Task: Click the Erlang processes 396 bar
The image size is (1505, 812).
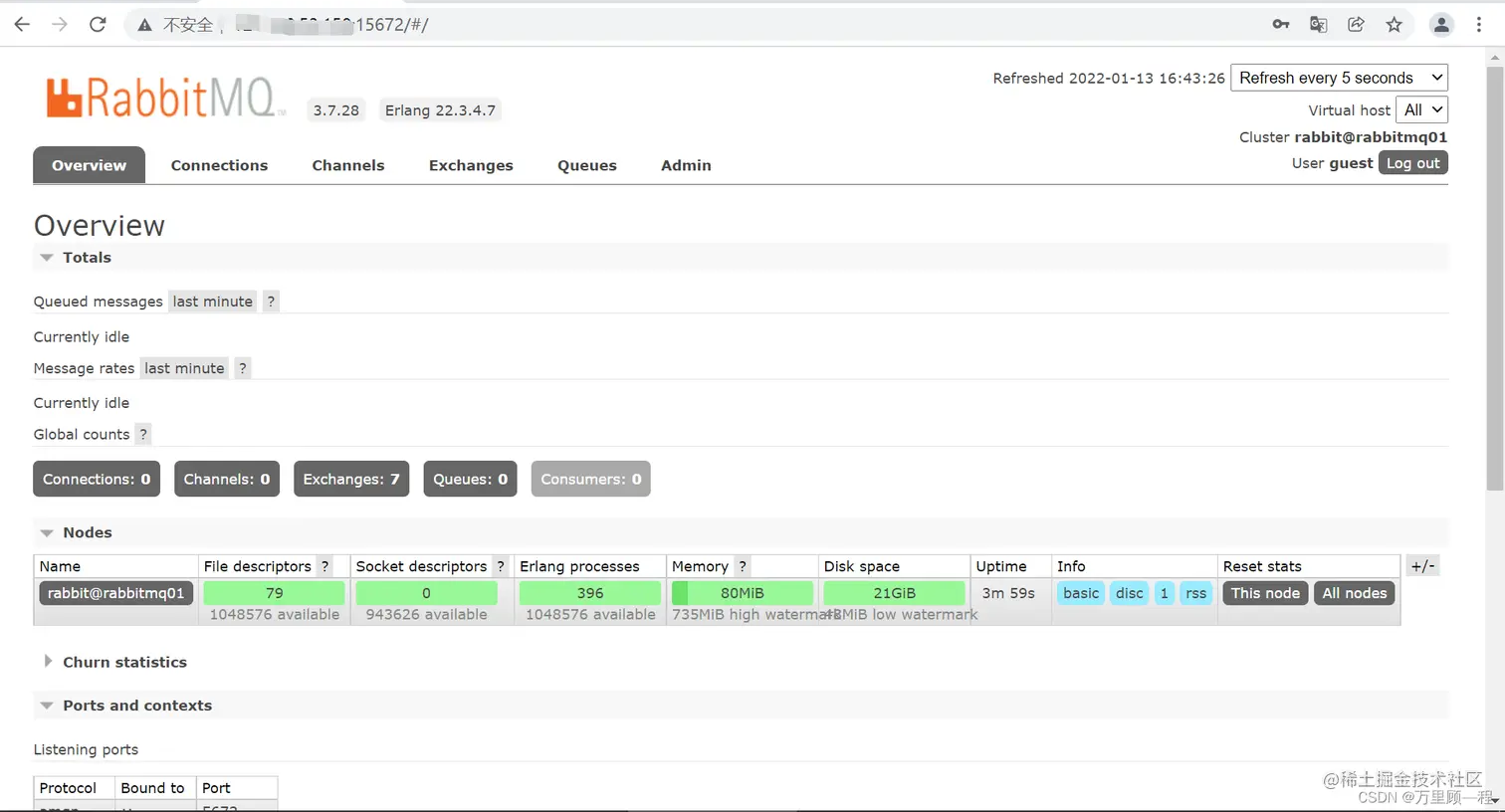Action: pos(590,593)
